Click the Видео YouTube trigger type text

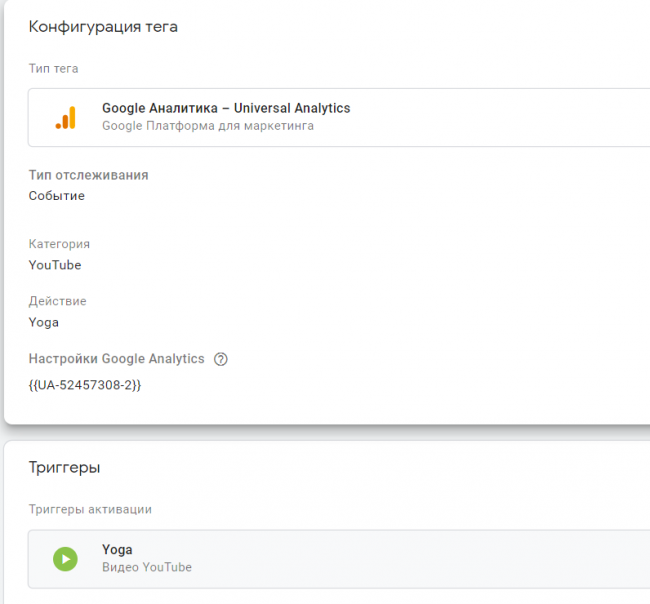[x=146, y=567]
